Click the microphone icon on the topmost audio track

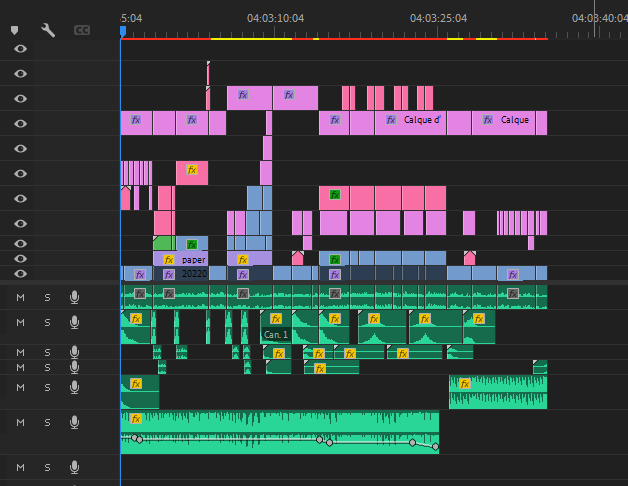[x=74, y=297]
